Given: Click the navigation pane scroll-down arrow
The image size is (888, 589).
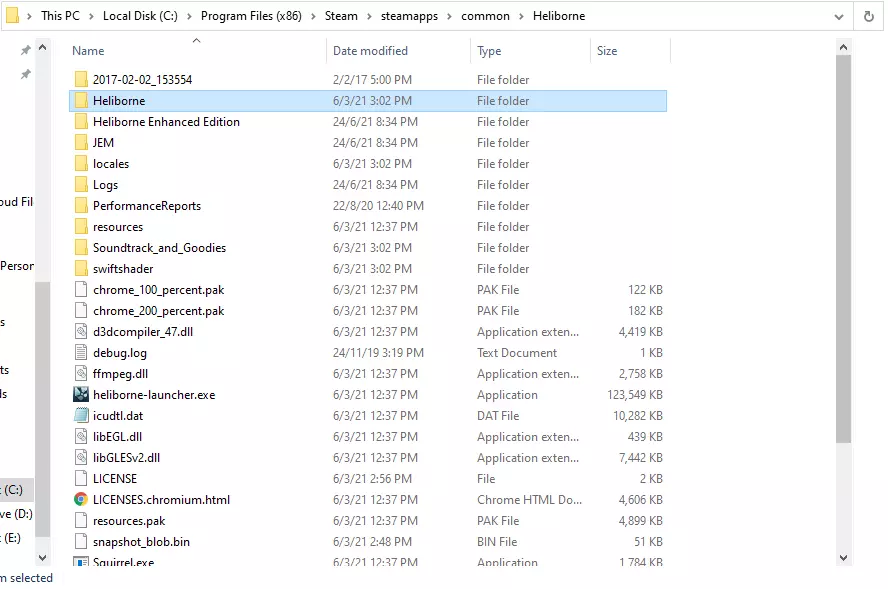Looking at the screenshot, I should pos(42,557).
